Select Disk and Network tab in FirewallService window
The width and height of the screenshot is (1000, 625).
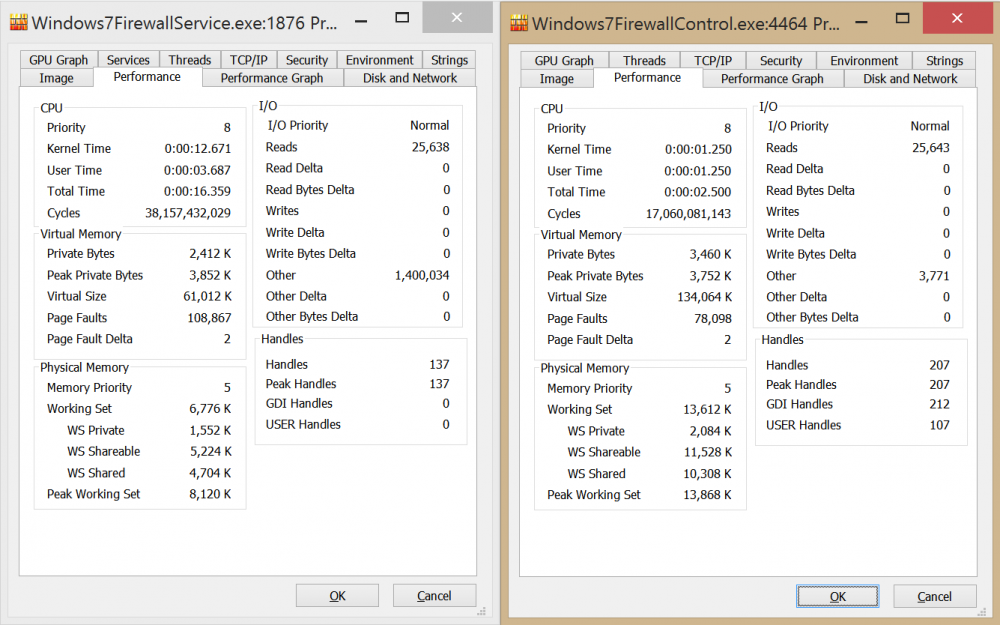coord(410,78)
